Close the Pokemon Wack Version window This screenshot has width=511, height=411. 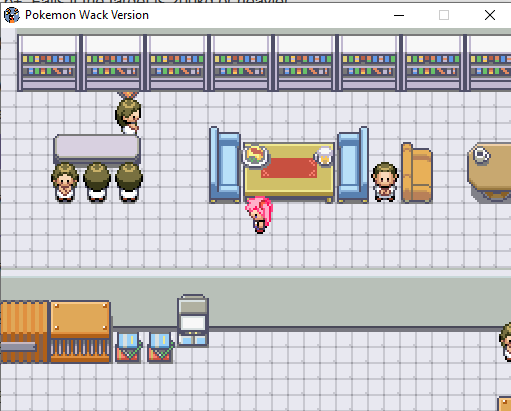pyautogui.click(x=490, y=15)
